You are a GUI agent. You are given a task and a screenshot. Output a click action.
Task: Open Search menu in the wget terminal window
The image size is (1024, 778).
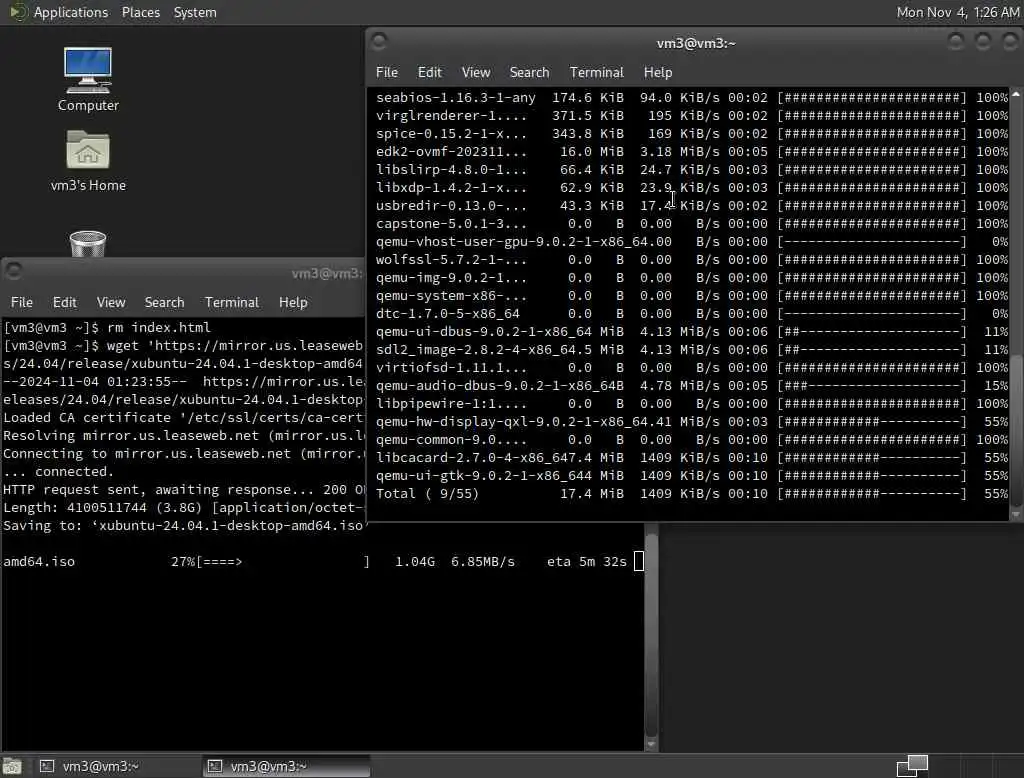(164, 302)
